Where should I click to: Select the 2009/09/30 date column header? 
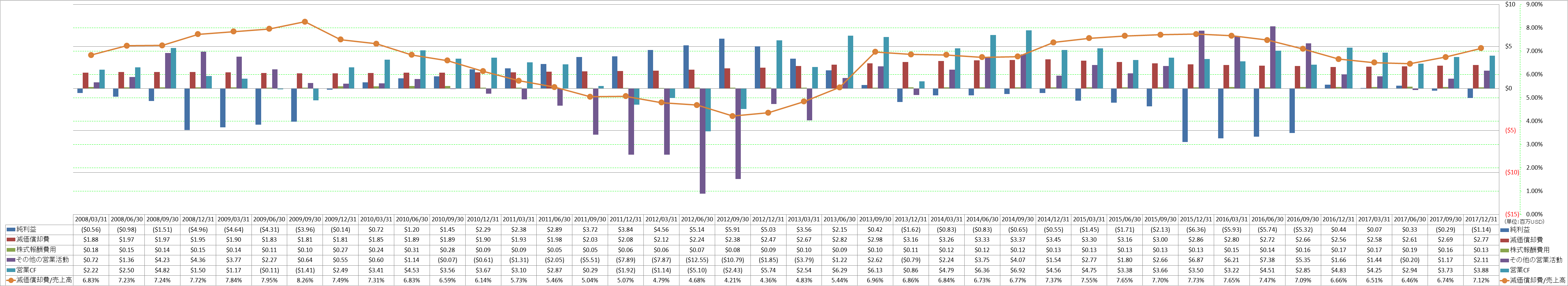coord(304,219)
